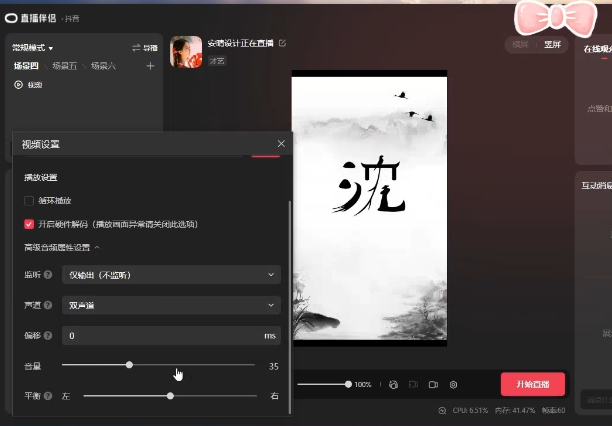612x426 pixels.
Task: Open settings gear icon below preview
Action: [453, 384]
